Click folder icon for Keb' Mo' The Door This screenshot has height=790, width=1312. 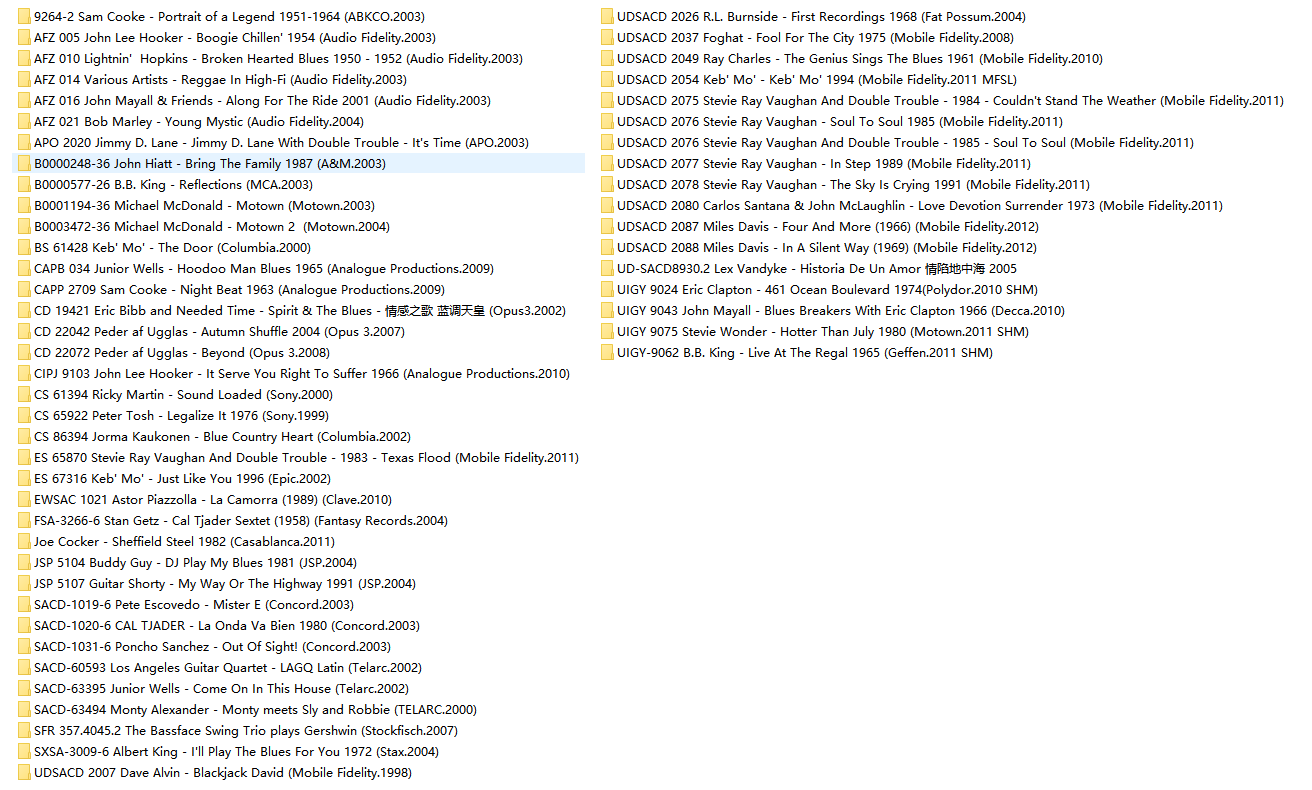[x=24, y=248]
